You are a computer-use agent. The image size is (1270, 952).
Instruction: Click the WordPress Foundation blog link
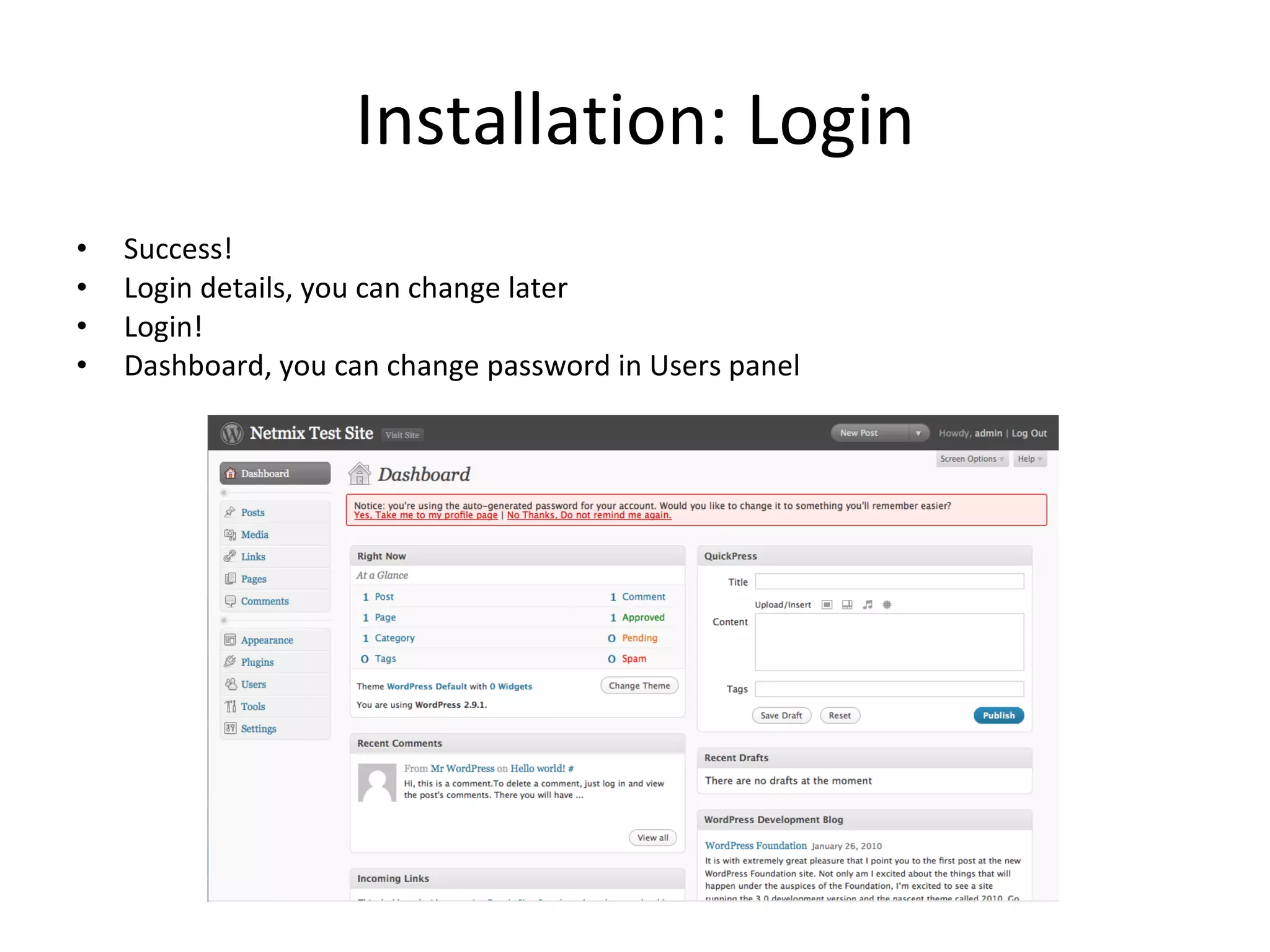[x=756, y=845]
